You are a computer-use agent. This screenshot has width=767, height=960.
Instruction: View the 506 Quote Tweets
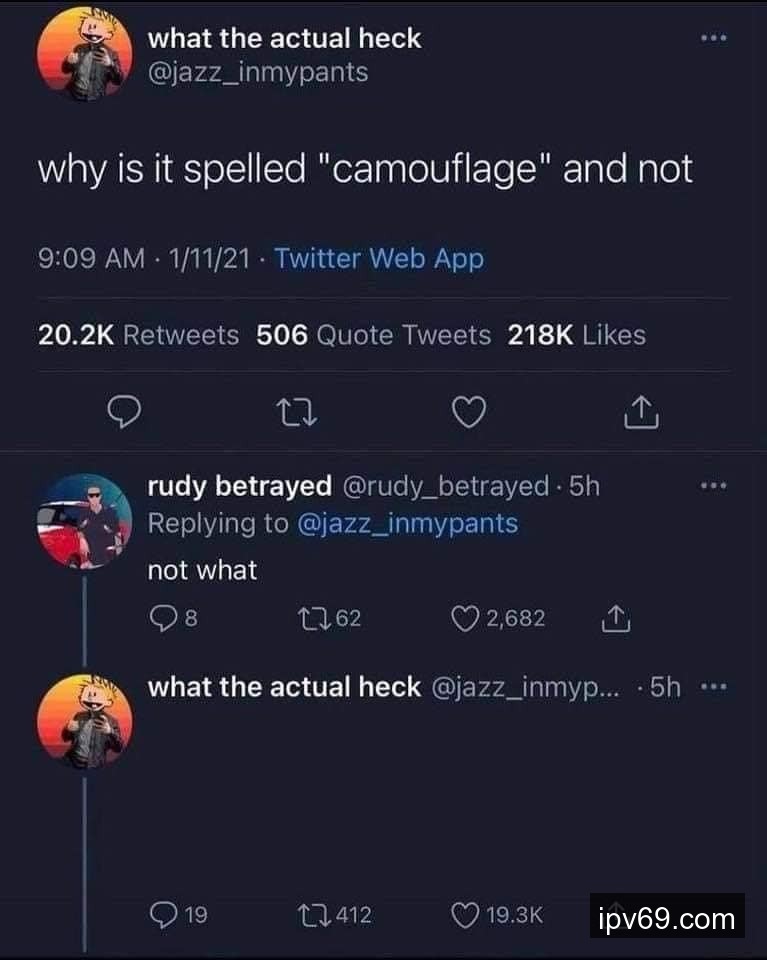click(373, 335)
